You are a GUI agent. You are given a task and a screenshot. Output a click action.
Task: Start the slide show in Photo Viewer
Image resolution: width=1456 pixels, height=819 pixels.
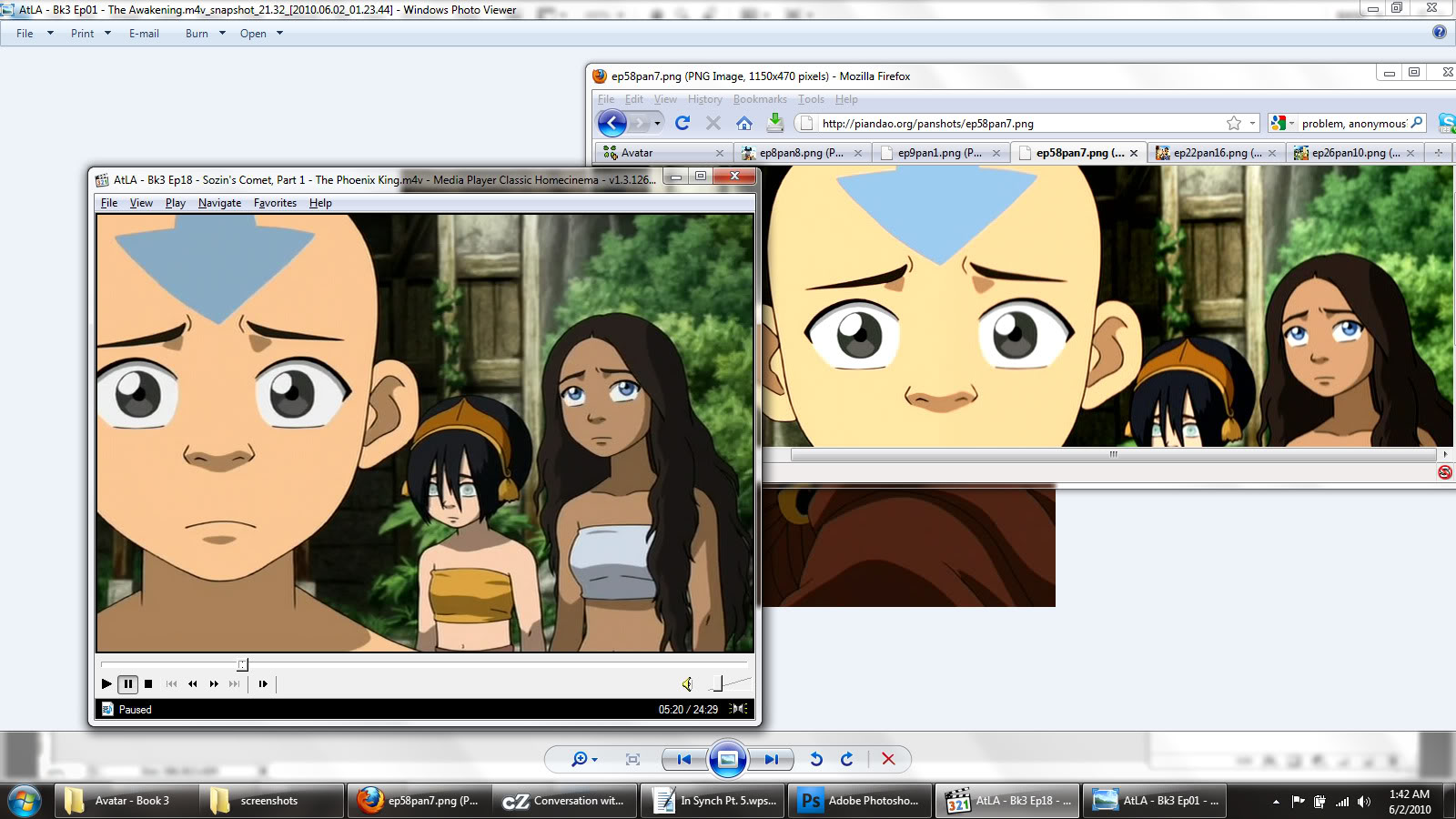click(x=727, y=759)
